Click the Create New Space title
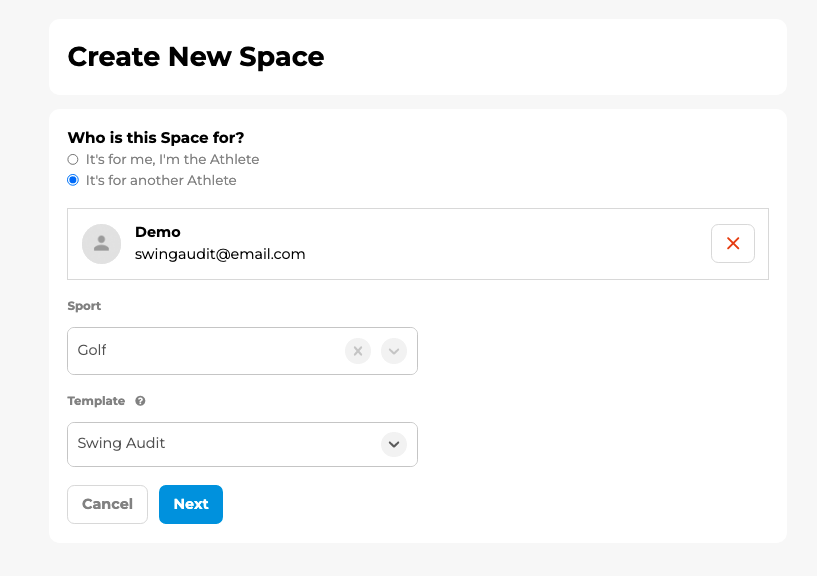Viewport: 817px width, 576px height. tap(196, 56)
